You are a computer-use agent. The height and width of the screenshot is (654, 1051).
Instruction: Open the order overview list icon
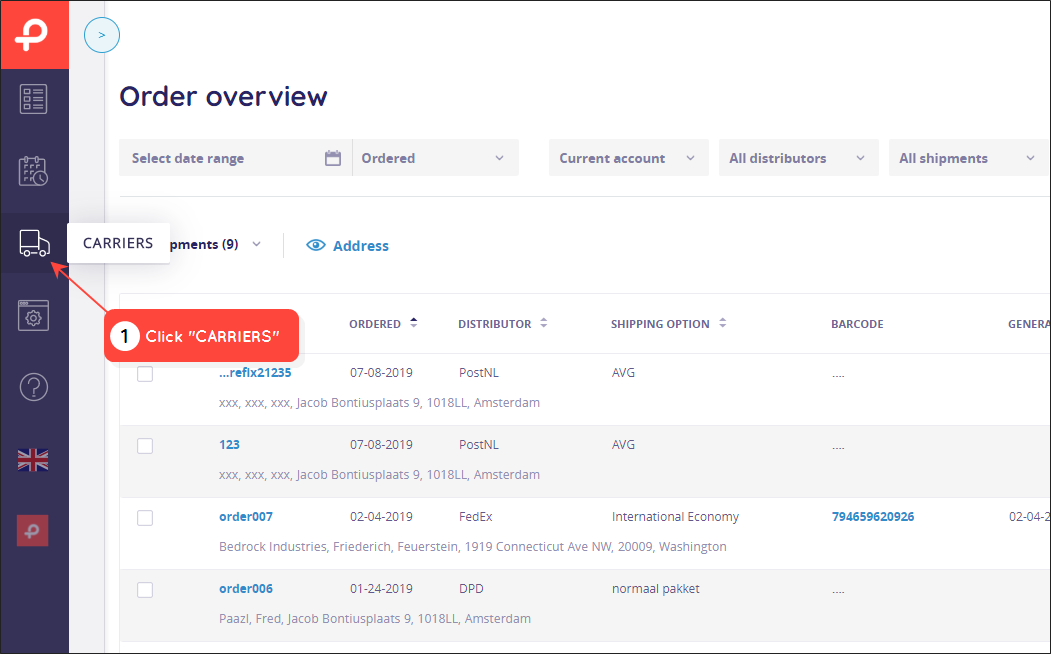coord(34,99)
